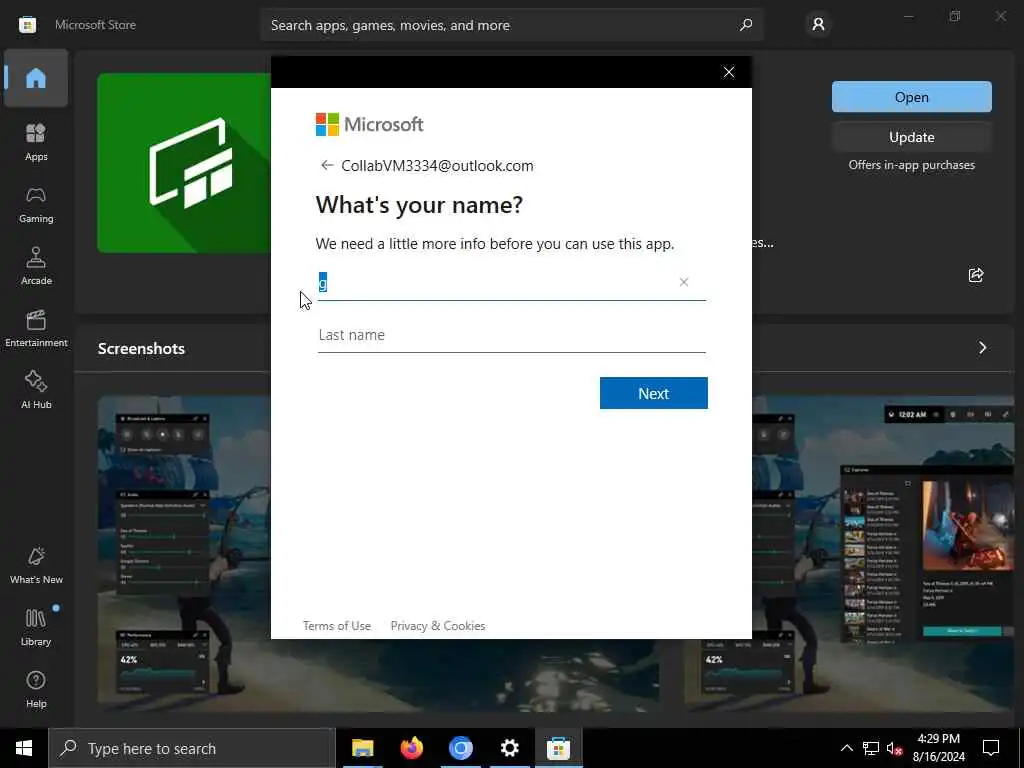Image resolution: width=1024 pixels, height=768 pixels.
Task: Go to Home in Store sidebar
Action: tap(36, 78)
